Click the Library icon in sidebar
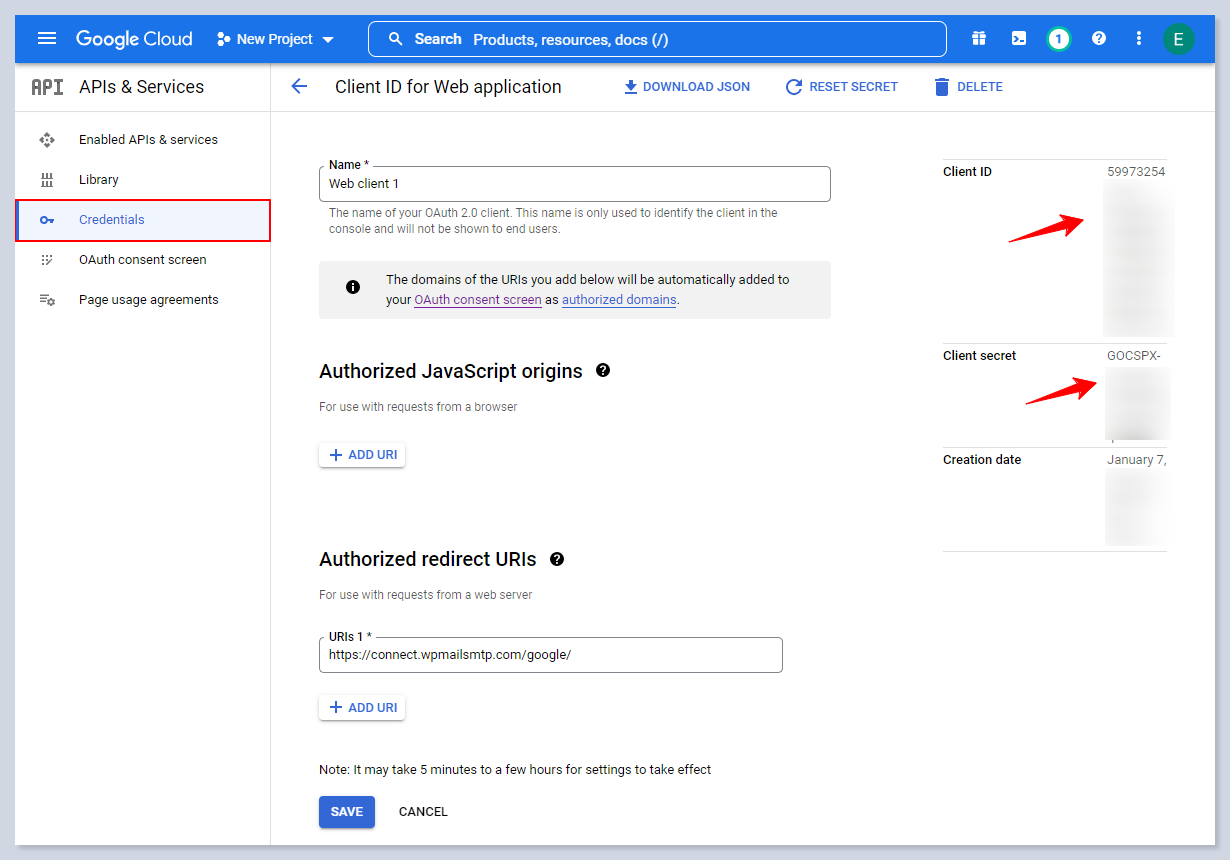 [47, 180]
